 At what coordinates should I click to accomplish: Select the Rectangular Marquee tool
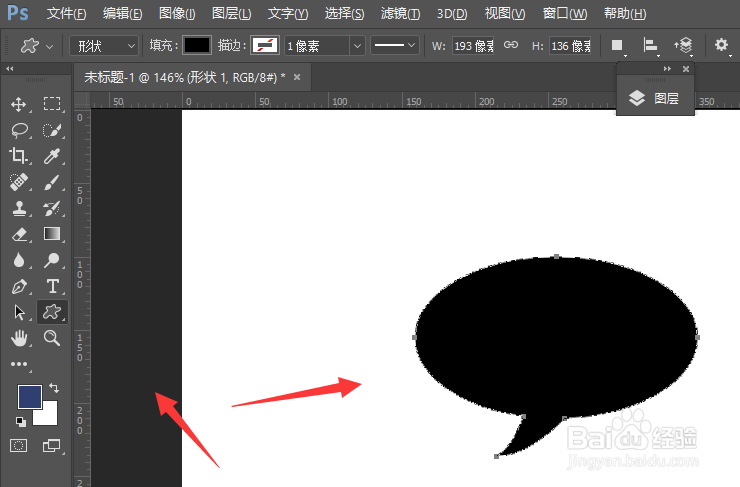(52, 104)
